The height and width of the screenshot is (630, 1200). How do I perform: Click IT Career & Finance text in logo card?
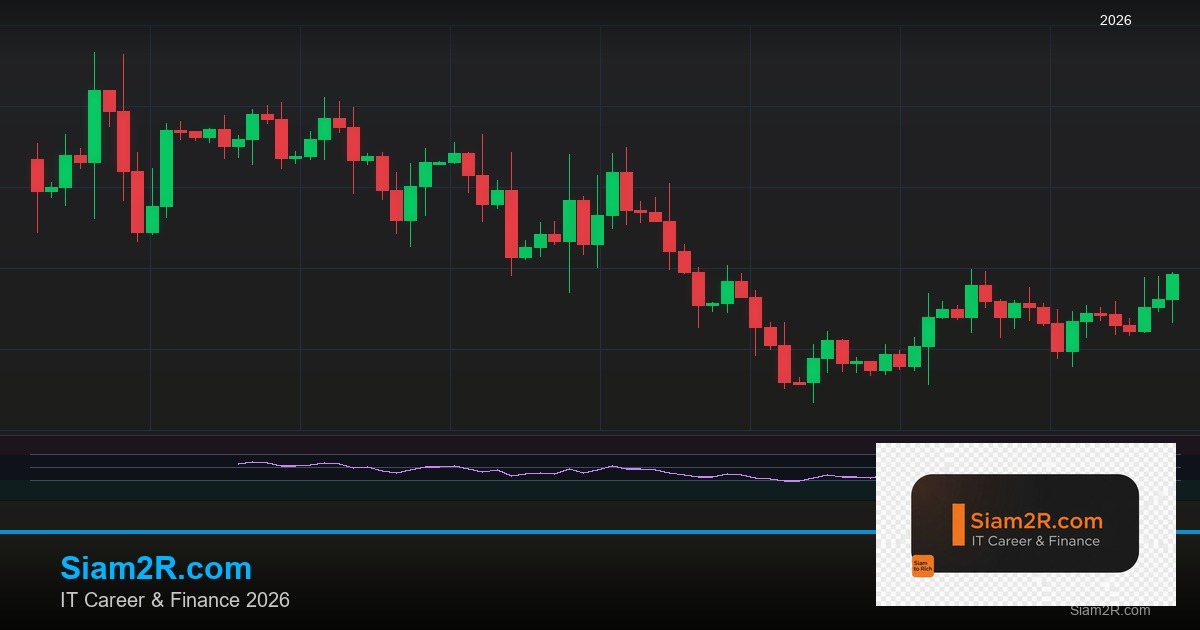[x=1035, y=541]
